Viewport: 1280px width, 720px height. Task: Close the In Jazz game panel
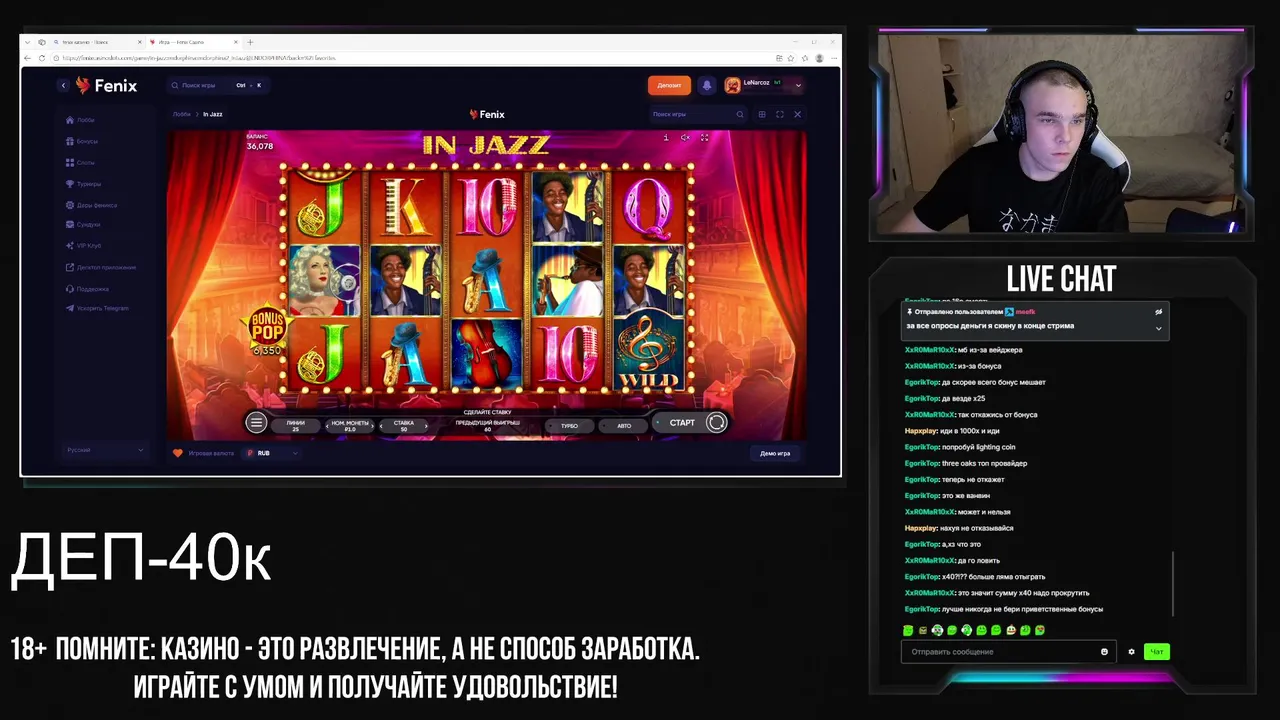point(797,114)
